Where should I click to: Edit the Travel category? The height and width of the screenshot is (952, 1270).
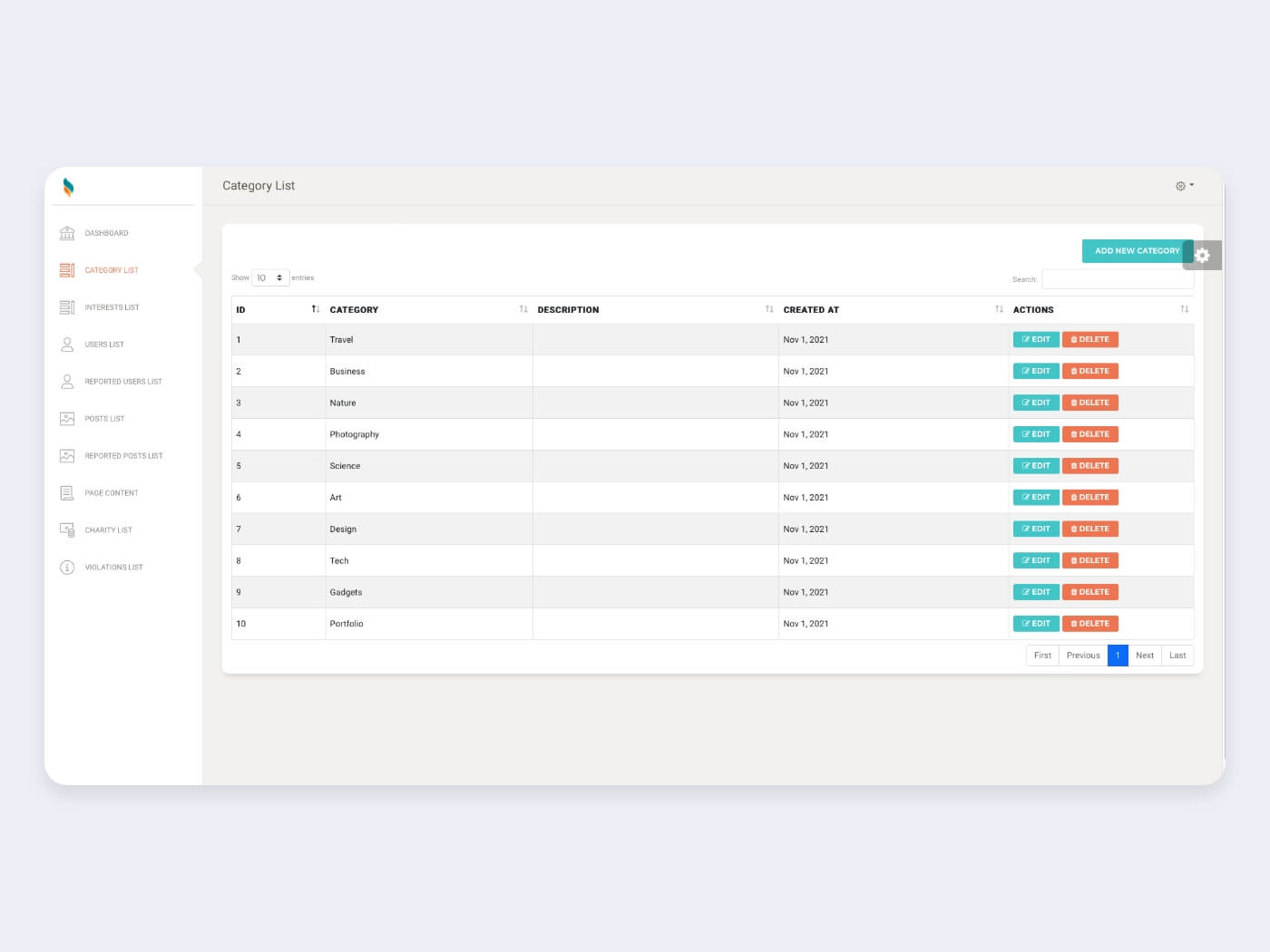(x=1036, y=340)
